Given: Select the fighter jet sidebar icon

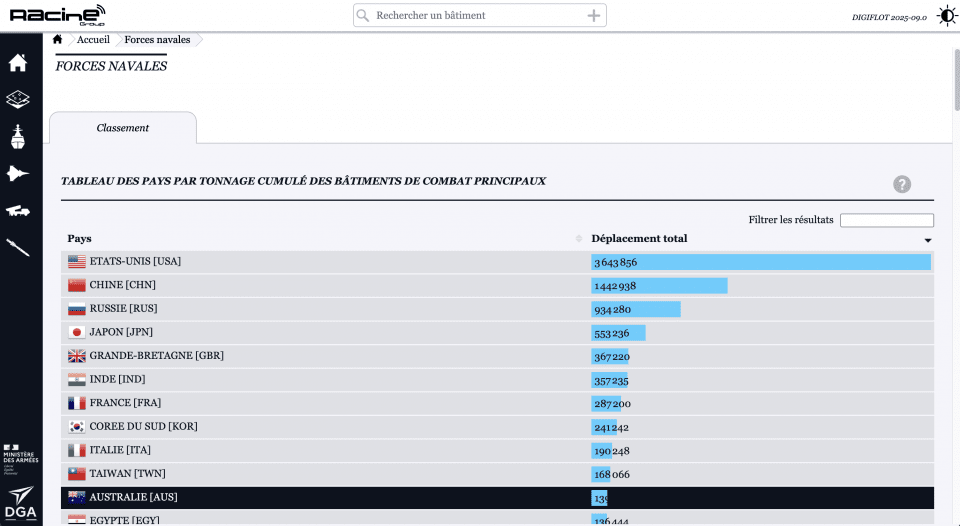Looking at the screenshot, I should click(18, 174).
